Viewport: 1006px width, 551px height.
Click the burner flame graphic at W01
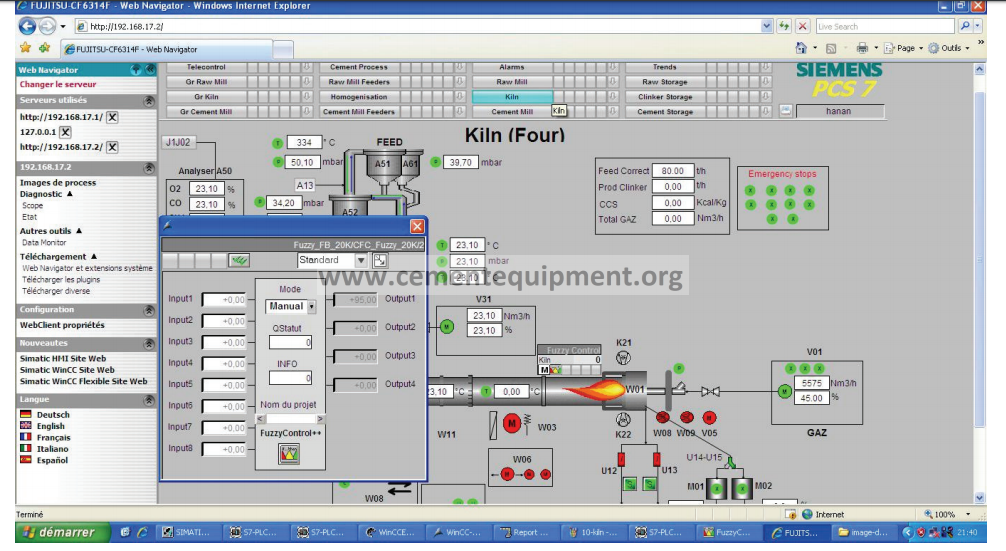point(593,390)
